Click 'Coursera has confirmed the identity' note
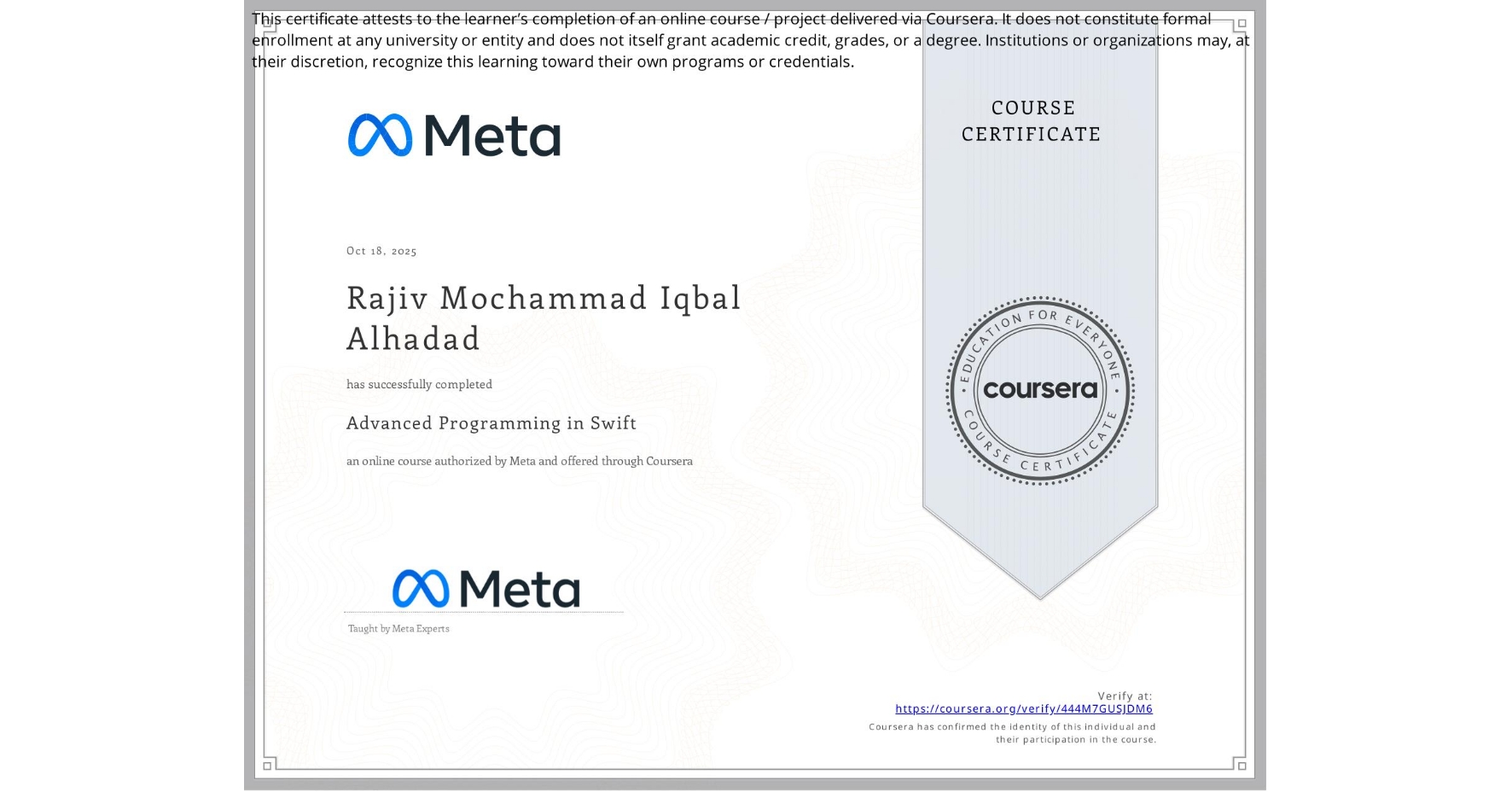1512x792 pixels. tap(1013, 733)
